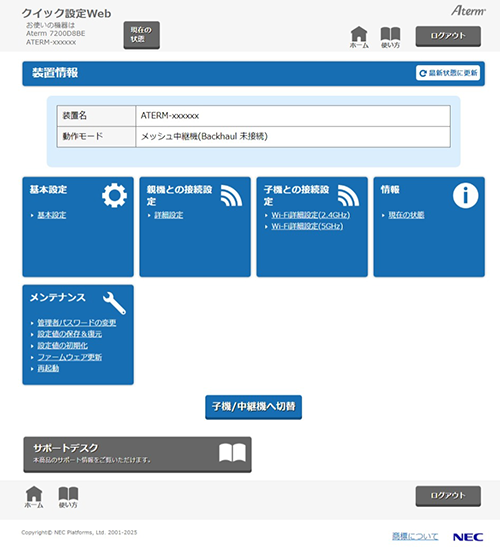Open the Wi-Fi詳細設定(5GHz) link
The height and width of the screenshot is (549, 500).
(307, 226)
